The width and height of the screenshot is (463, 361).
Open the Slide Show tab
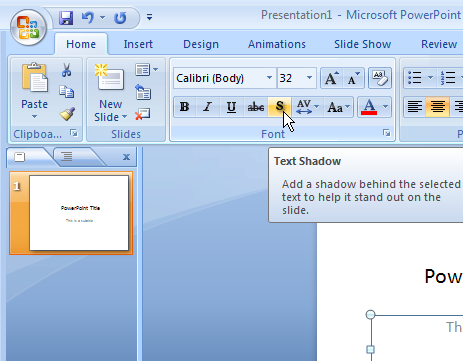[x=362, y=44]
